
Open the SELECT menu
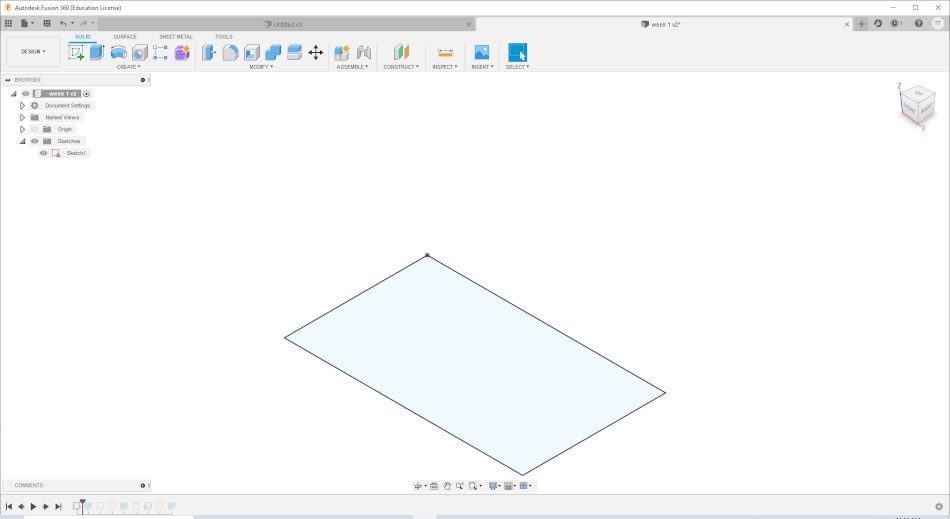pos(517,67)
